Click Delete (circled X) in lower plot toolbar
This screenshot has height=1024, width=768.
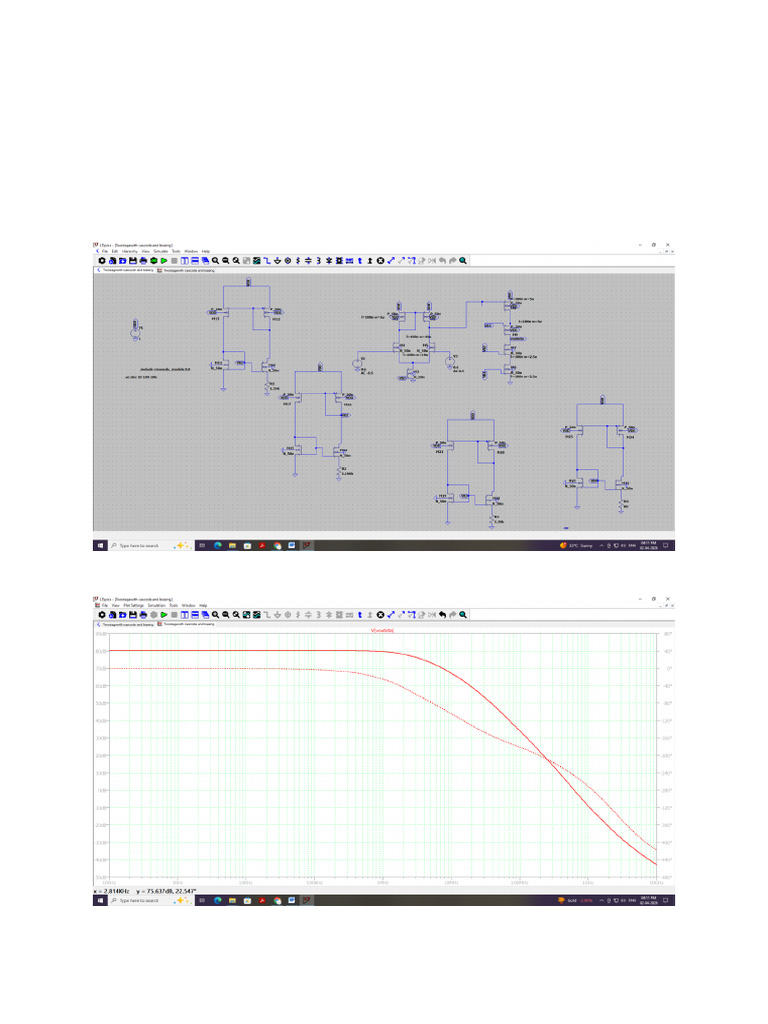point(380,615)
